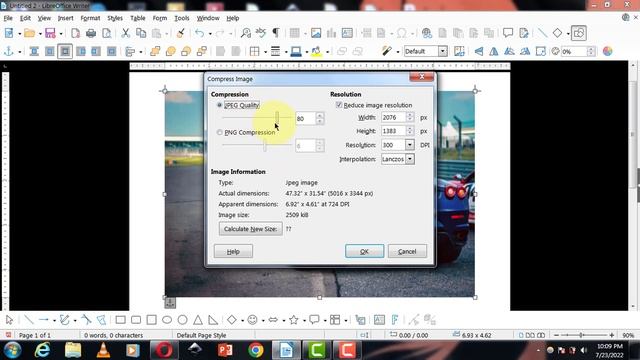Click Calculate New Size button
640x360 pixels.
(250, 229)
